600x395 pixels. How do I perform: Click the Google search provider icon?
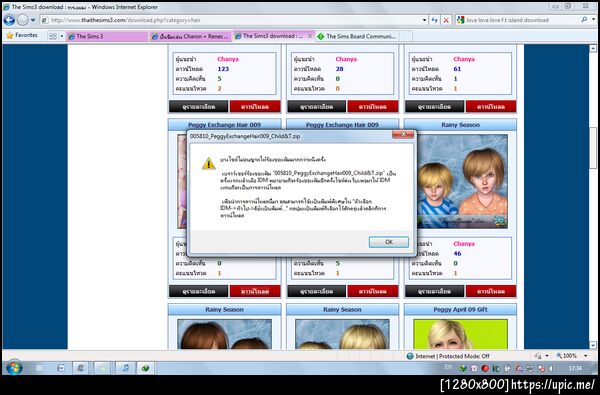[x=461, y=20]
